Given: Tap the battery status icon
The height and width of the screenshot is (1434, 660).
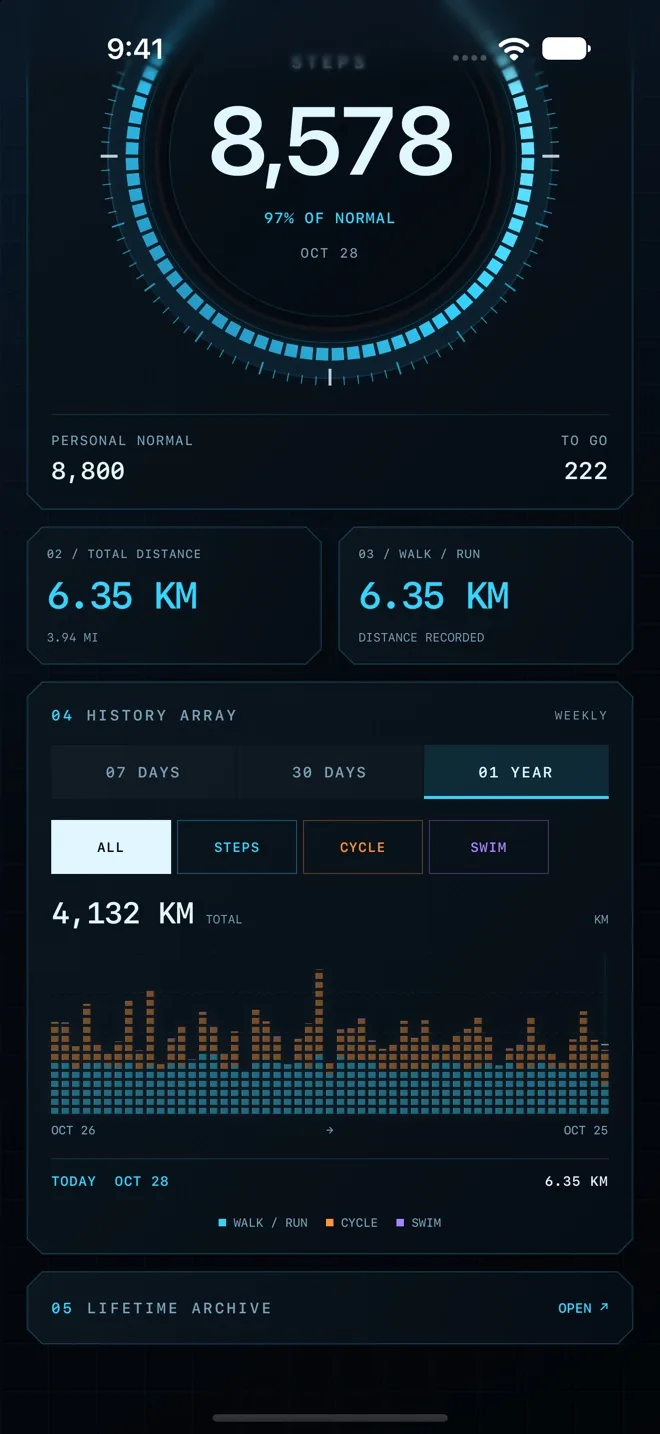Looking at the screenshot, I should [566, 48].
